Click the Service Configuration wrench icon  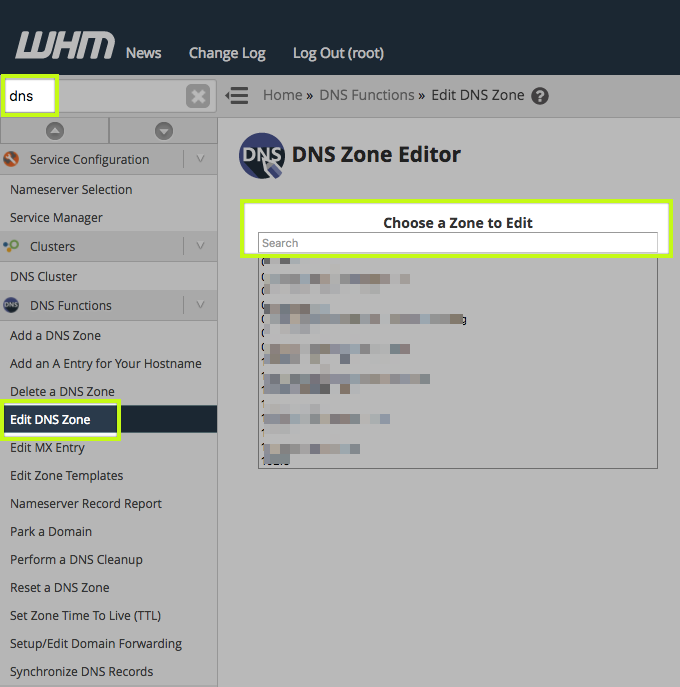pyautogui.click(x=11, y=159)
